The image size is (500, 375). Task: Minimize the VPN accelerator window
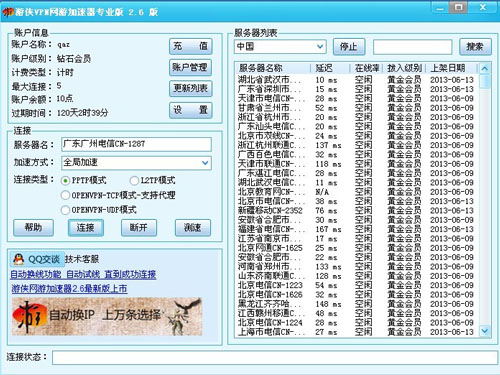pos(440,8)
